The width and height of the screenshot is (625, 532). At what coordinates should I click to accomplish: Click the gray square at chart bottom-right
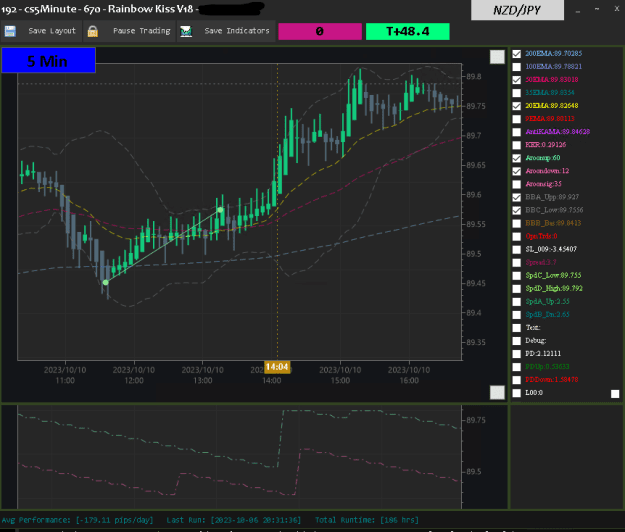[x=497, y=392]
